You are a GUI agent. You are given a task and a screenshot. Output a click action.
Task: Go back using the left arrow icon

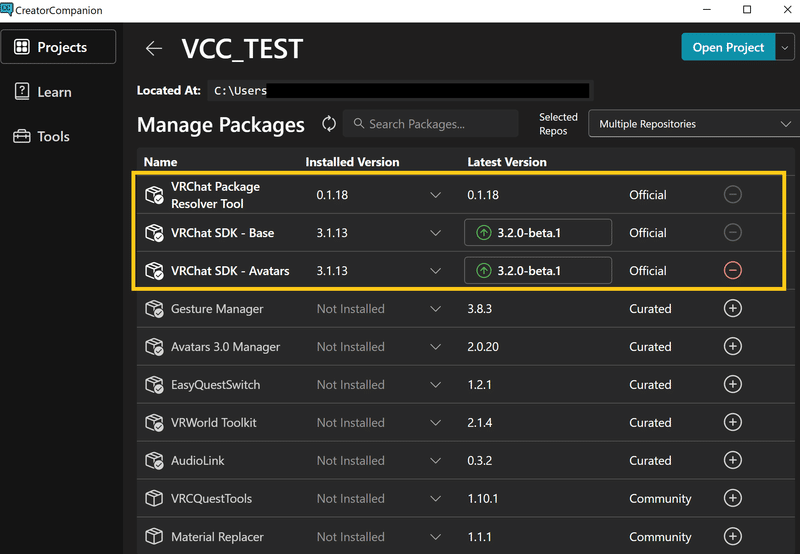coord(154,48)
